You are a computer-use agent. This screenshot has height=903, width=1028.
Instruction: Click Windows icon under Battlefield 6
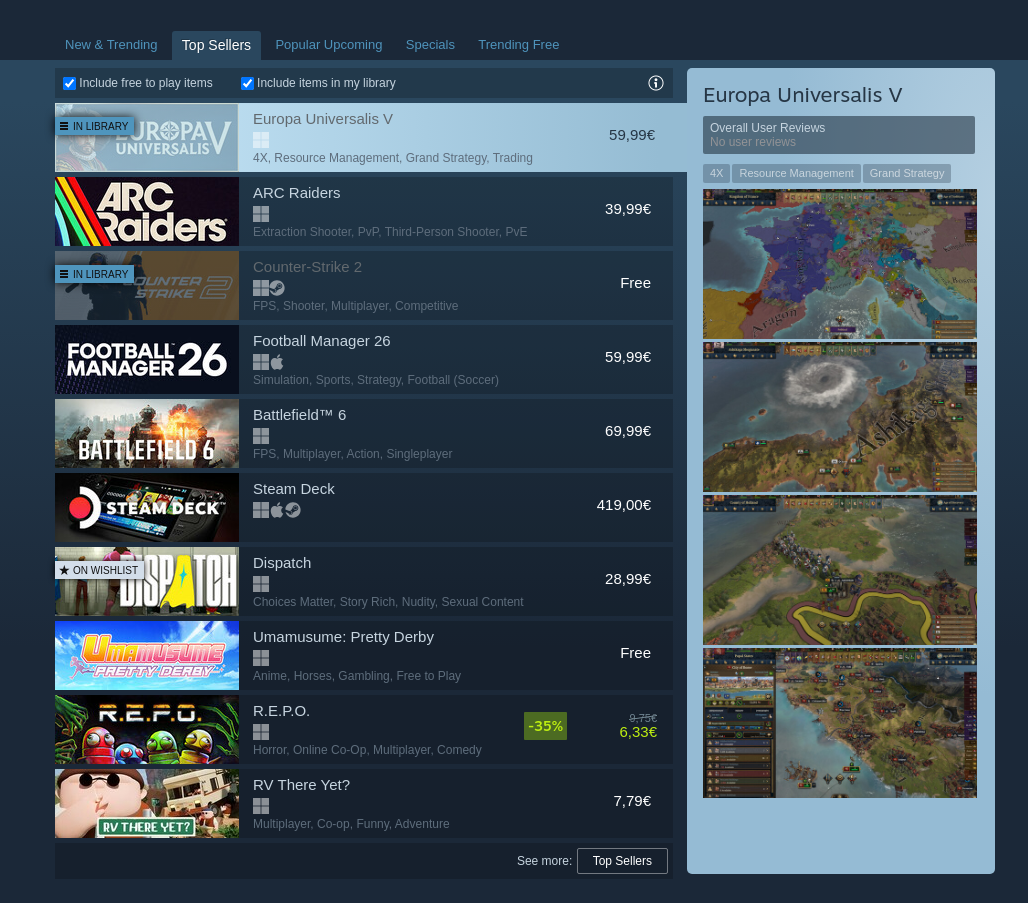pyautogui.click(x=261, y=436)
